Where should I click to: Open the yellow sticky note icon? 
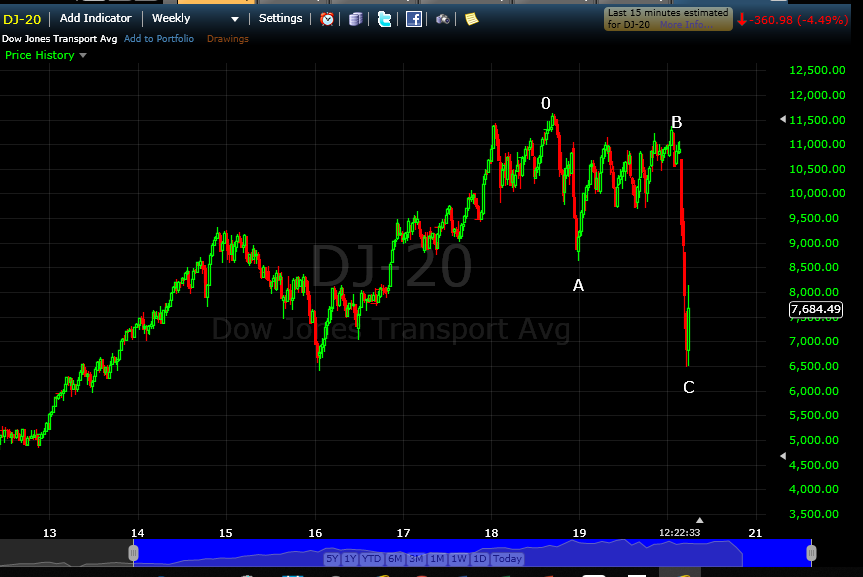(x=472, y=19)
